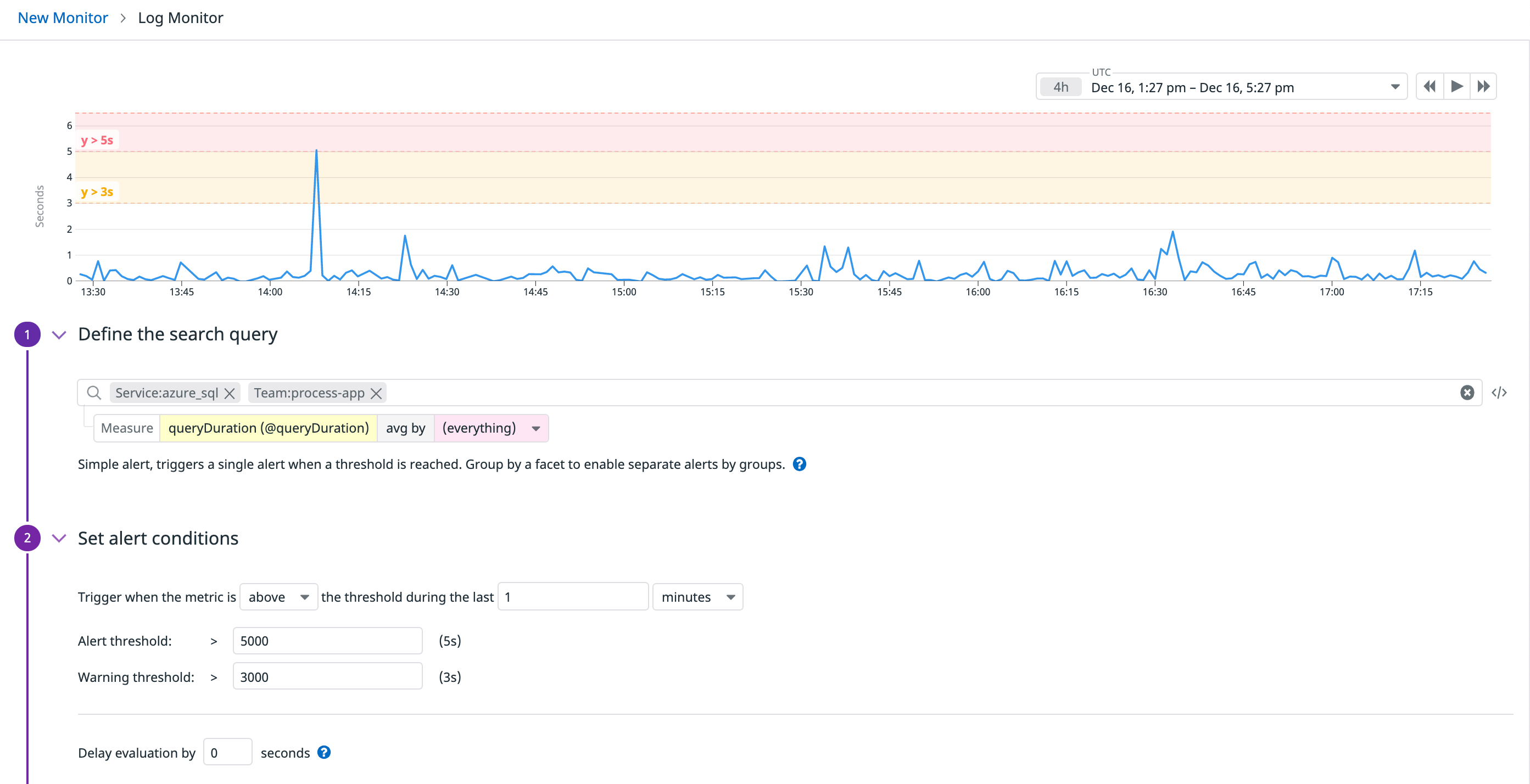
Task: Collapse the Set alert conditions section
Action: [59, 538]
